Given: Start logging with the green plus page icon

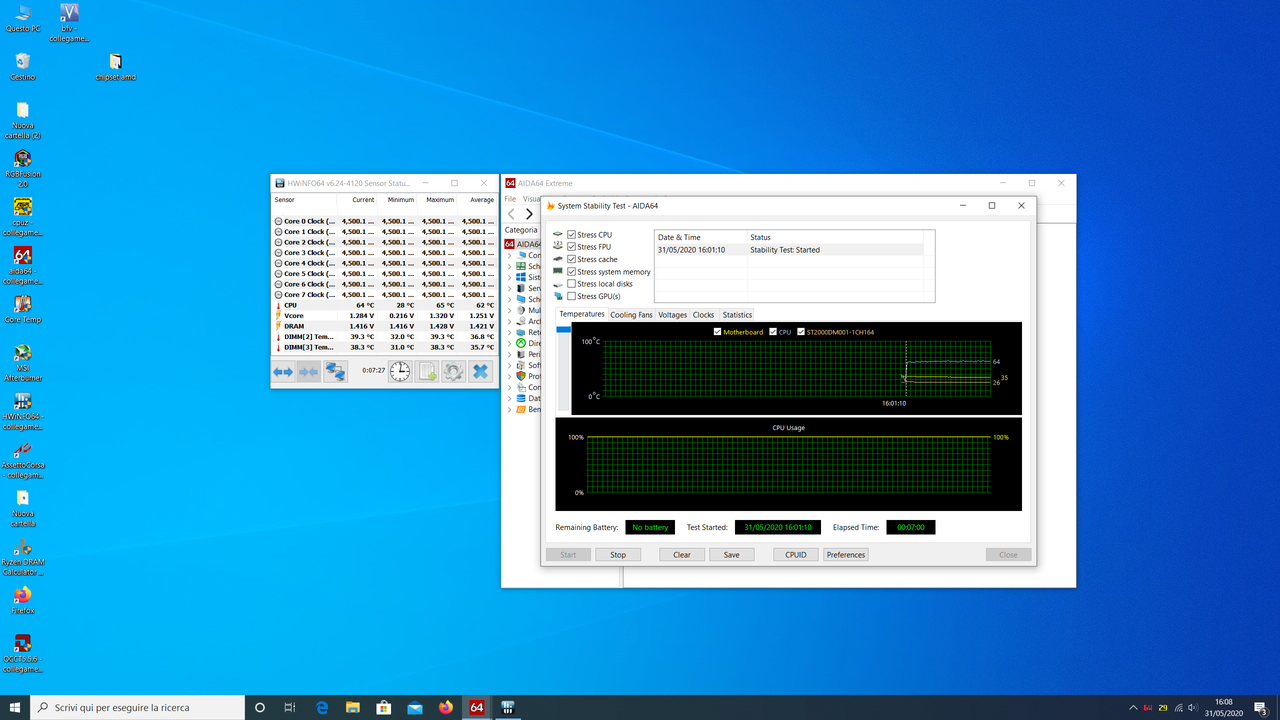Looking at the screenshot, I should [x=425, y=371].
